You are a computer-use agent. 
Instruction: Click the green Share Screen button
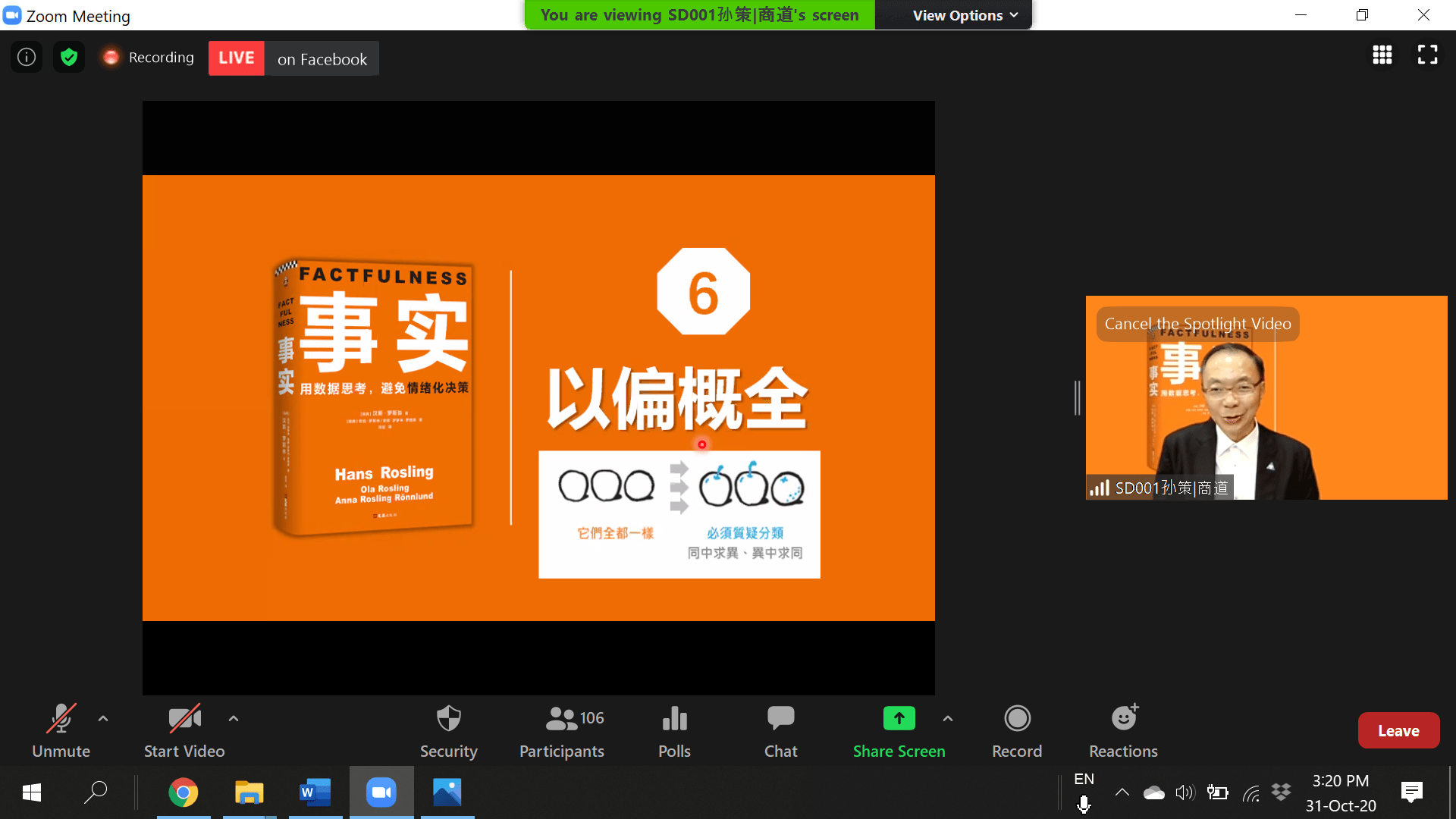pos(899,731)
